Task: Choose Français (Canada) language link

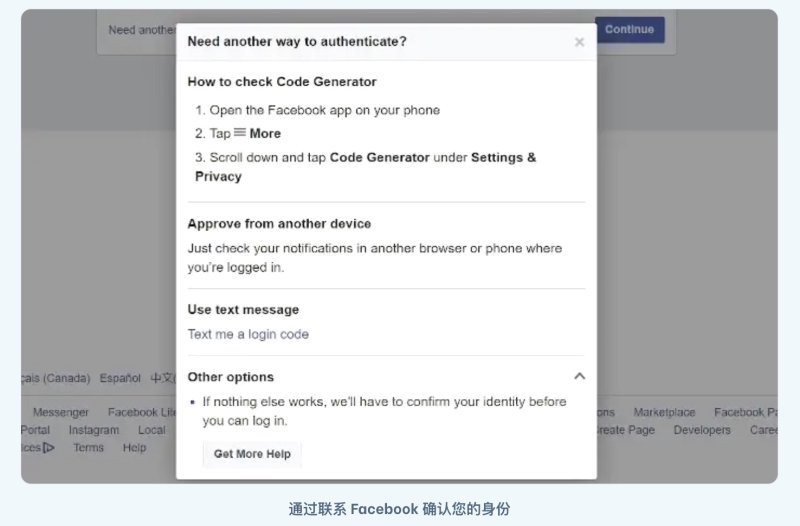Action: [x=56, y=378]
